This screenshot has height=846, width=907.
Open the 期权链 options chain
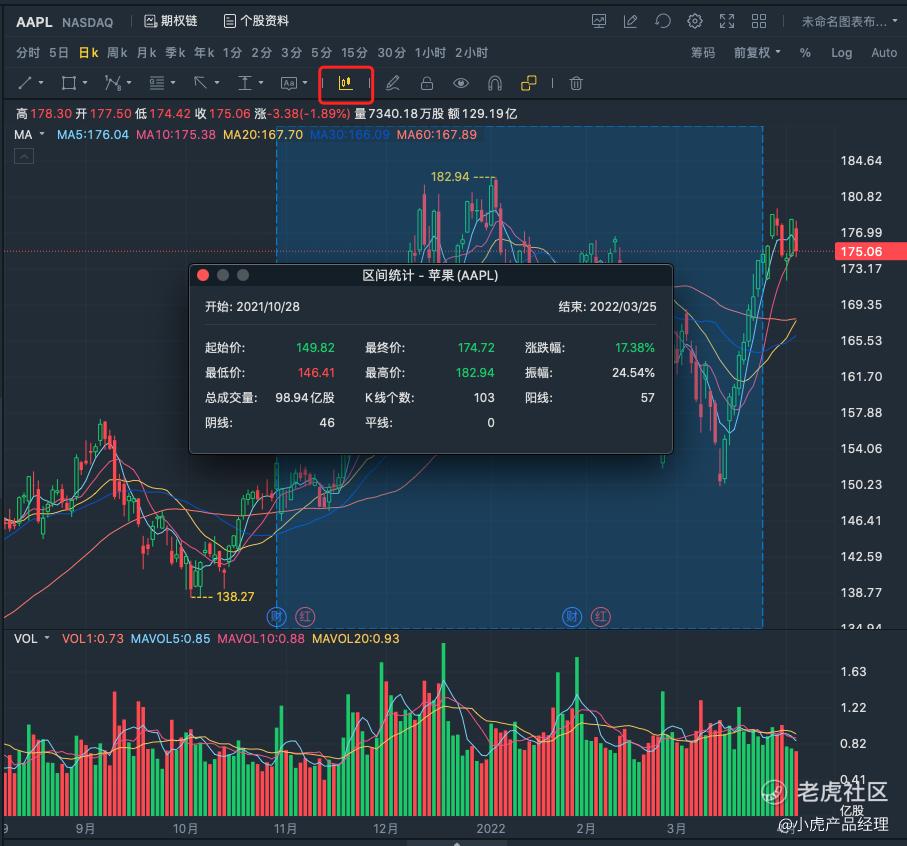(171, 21)
